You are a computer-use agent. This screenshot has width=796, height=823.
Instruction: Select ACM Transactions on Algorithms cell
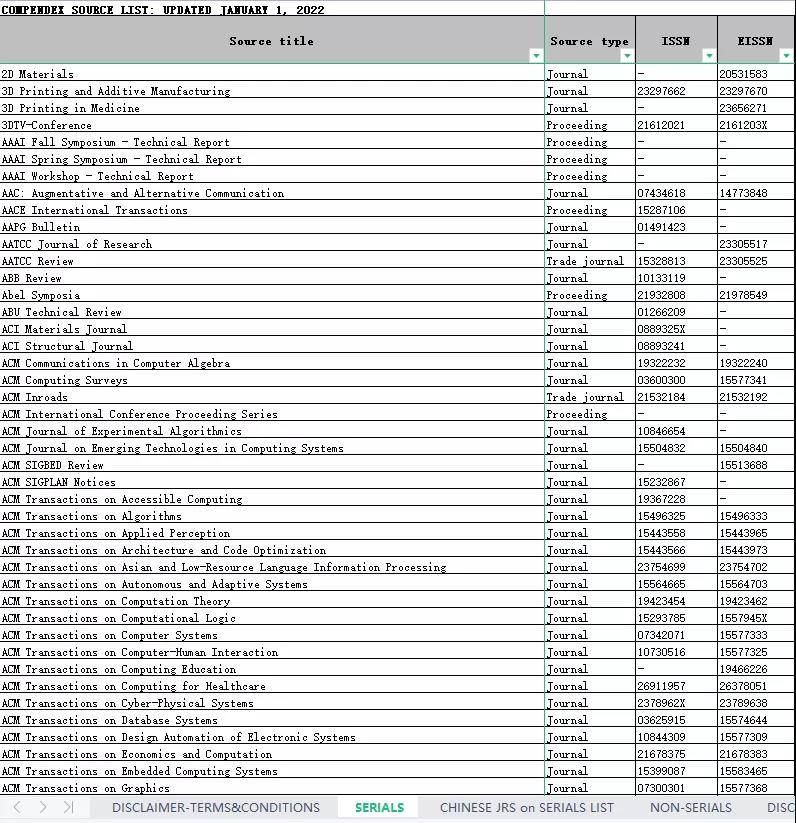pyautogui.click(x=272, y=516)
